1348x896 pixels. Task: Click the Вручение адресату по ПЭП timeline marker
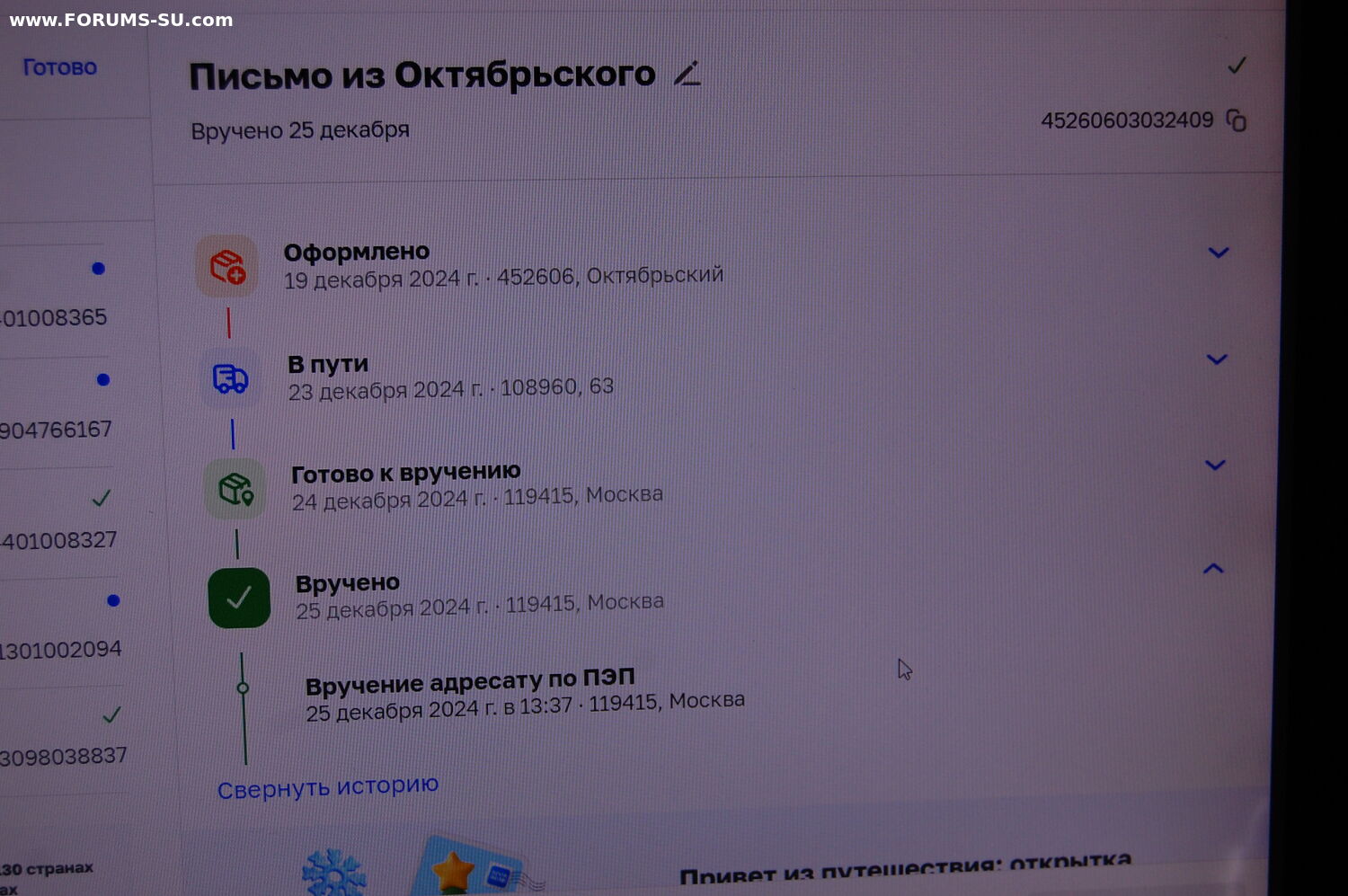pyautogui.click(x=243, y=688)
